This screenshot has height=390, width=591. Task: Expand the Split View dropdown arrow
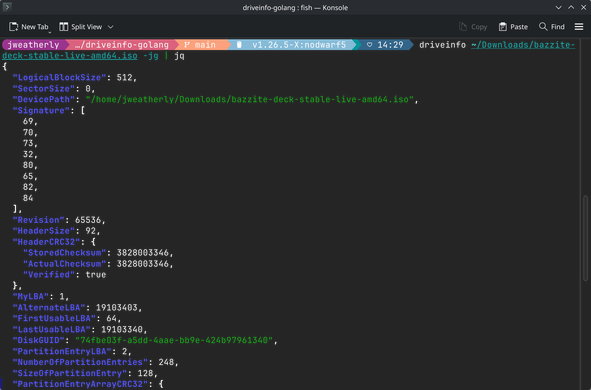110,27
